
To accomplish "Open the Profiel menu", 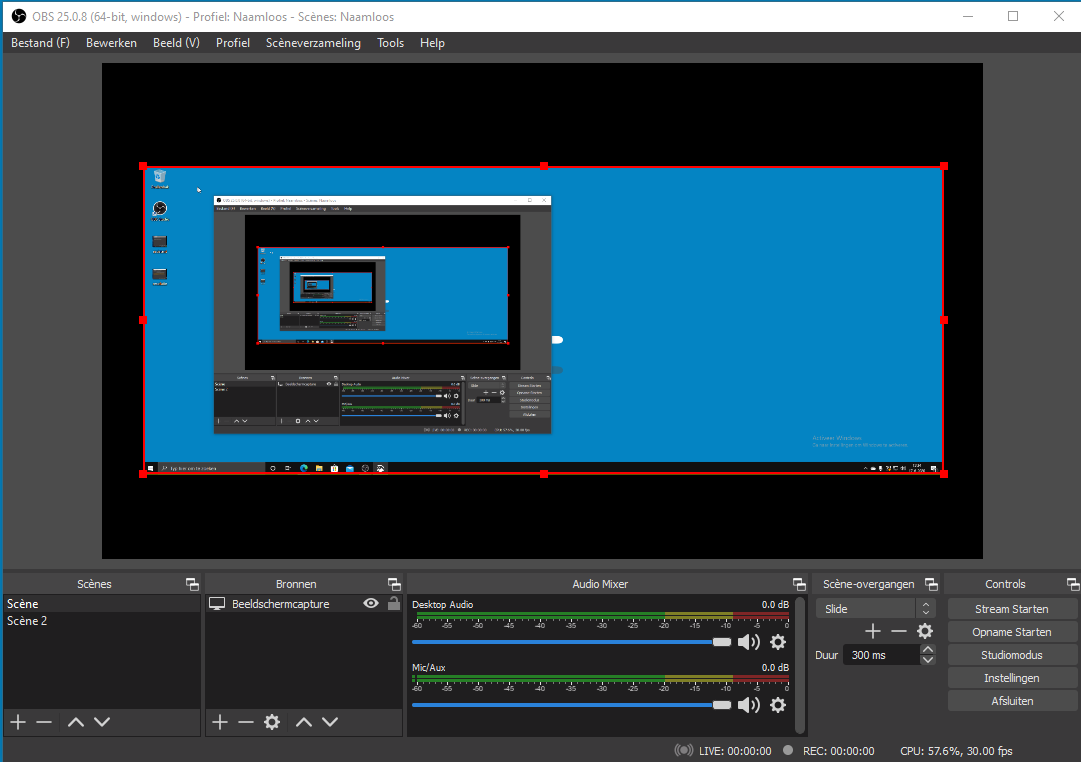I will [232, 43].
